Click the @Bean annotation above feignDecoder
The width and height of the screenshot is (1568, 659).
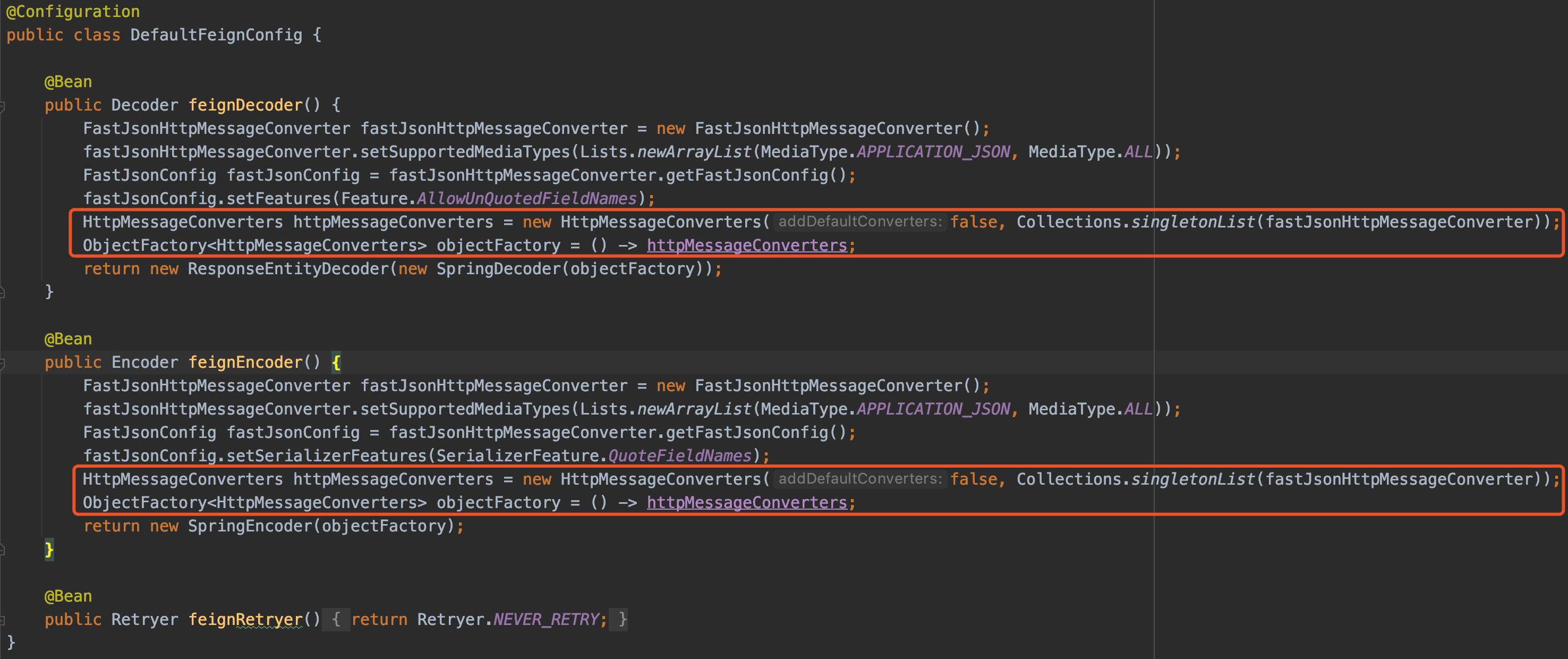pos(68,82)
